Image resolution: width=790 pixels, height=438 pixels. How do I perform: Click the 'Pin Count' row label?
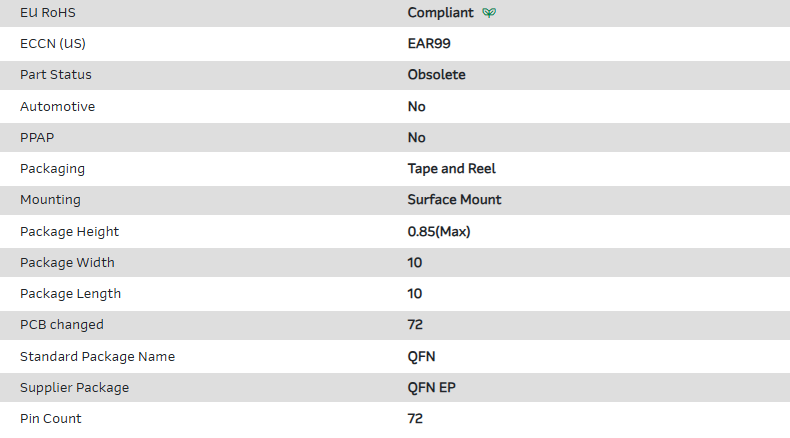pyautogui.click(x=51, y=419)
